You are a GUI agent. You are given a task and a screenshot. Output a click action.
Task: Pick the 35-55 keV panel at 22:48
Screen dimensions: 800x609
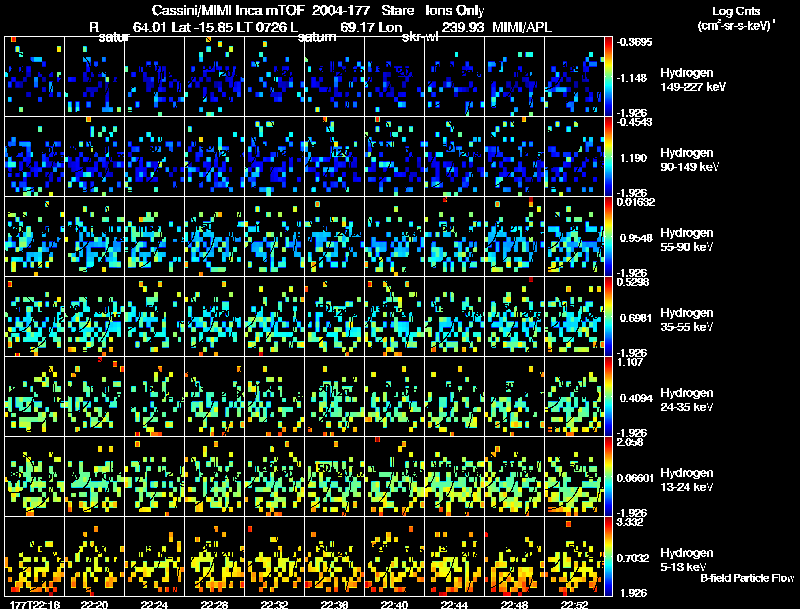514,316
